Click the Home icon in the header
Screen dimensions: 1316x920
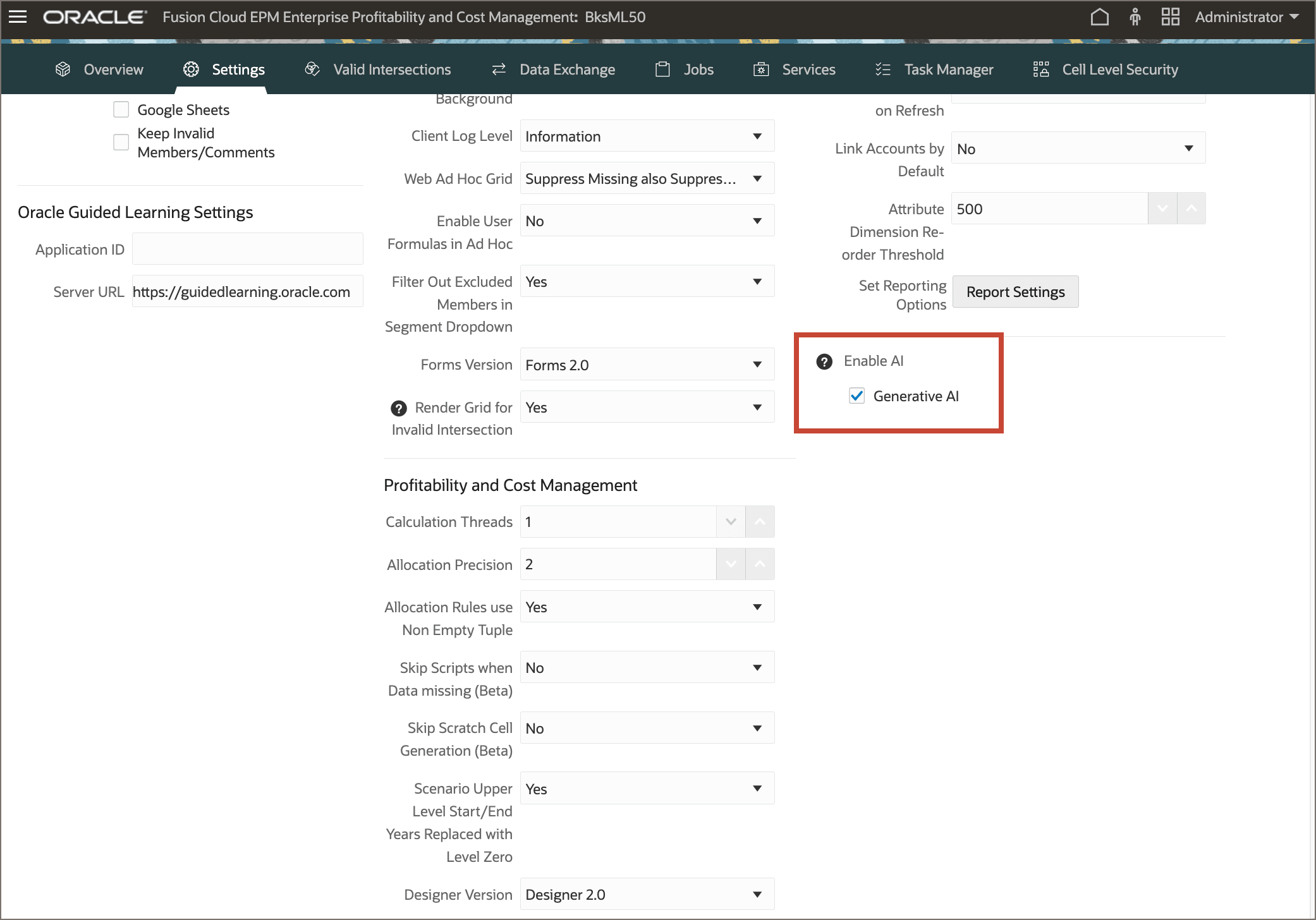(x=1100, y=16)
